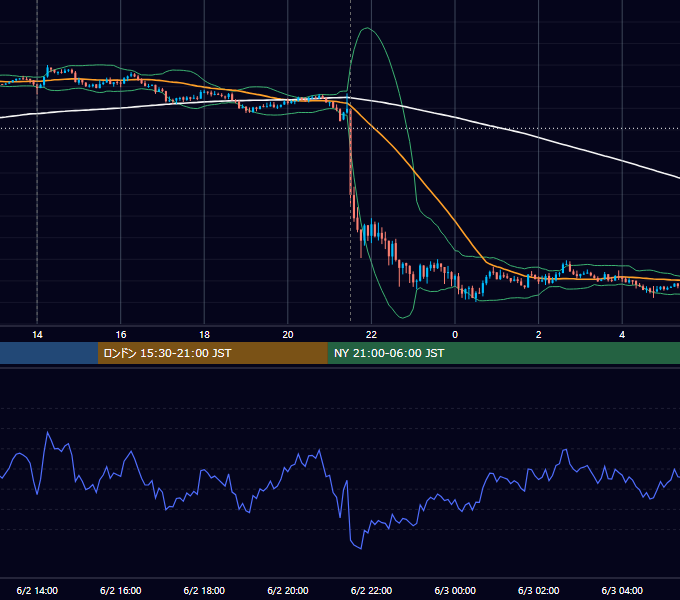Click the 6/2 22:00 time label
The height and width of the screenshot is (600, 680).
tap(371, 590)
